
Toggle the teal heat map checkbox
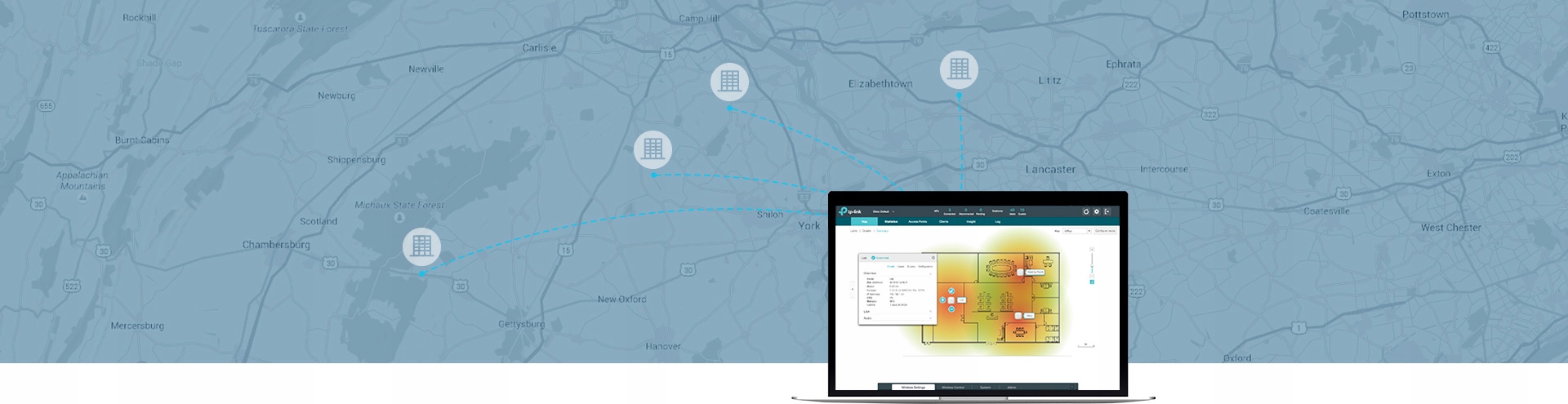(x=1092, y=282)
